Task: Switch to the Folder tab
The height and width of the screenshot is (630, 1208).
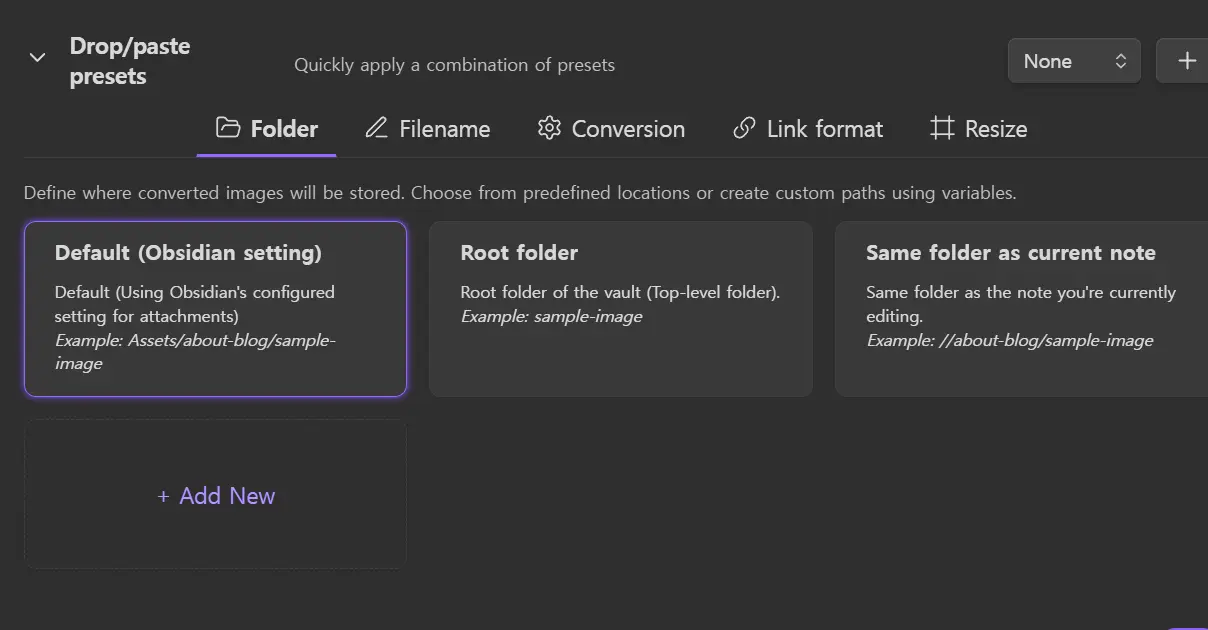Action: point(267,129)
